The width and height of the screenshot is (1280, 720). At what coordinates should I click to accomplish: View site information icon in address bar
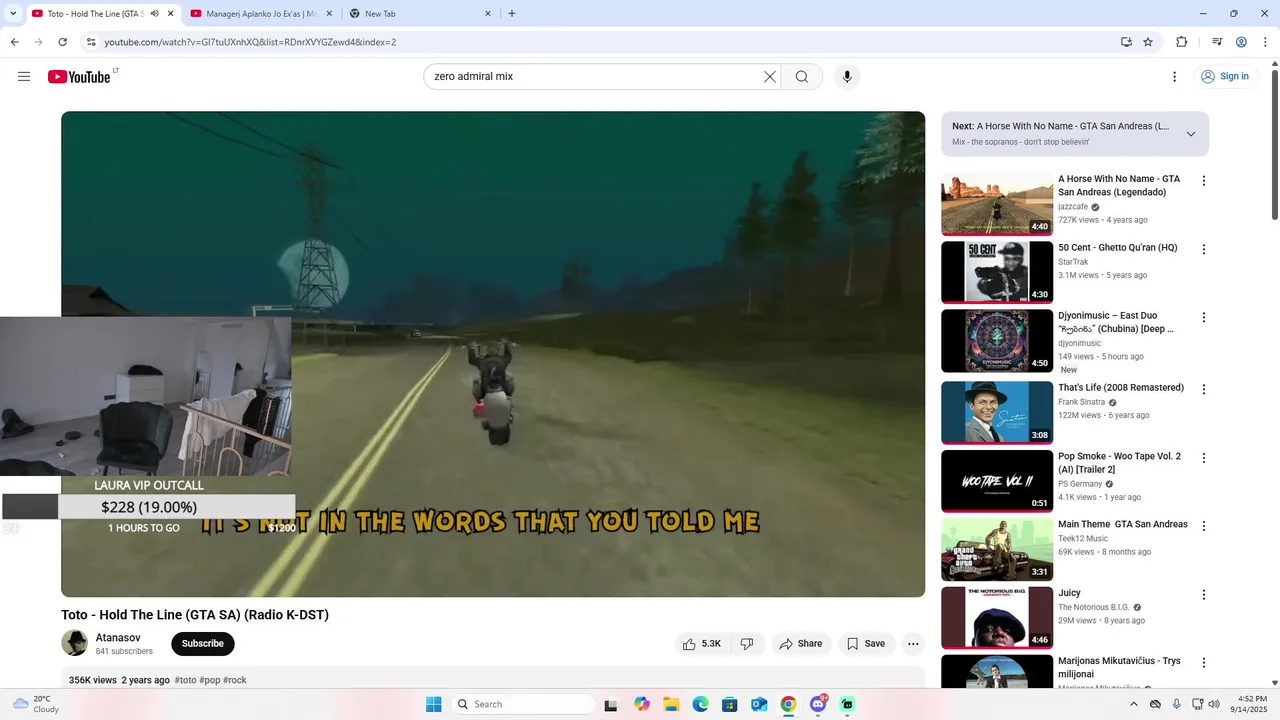(91, 42)
